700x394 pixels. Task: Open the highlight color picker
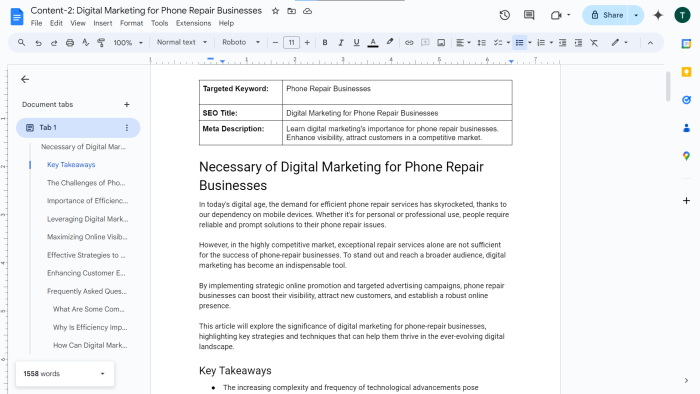[389, 42]
